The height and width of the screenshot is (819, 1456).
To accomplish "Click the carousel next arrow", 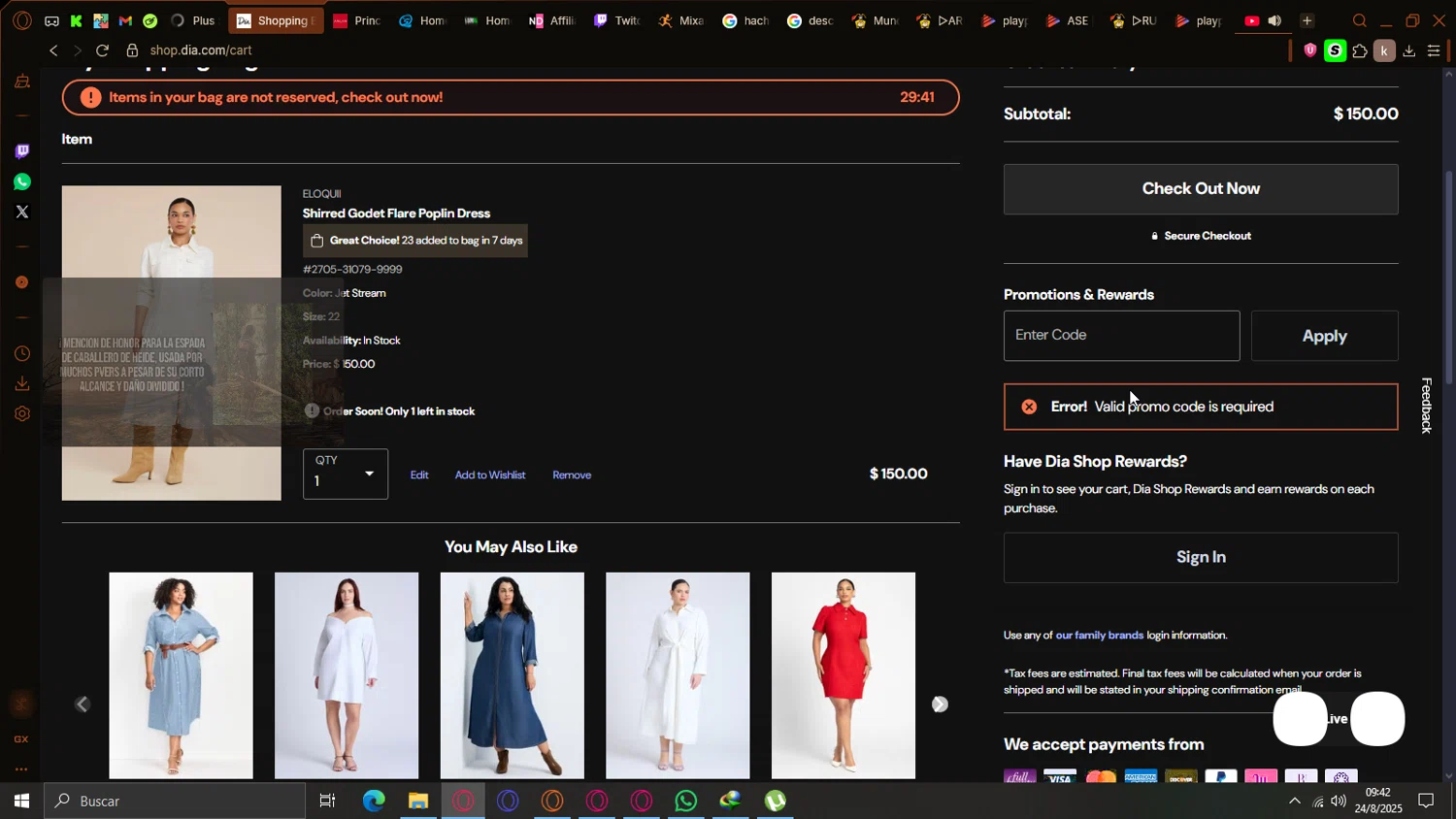I will tap(940, 704).
